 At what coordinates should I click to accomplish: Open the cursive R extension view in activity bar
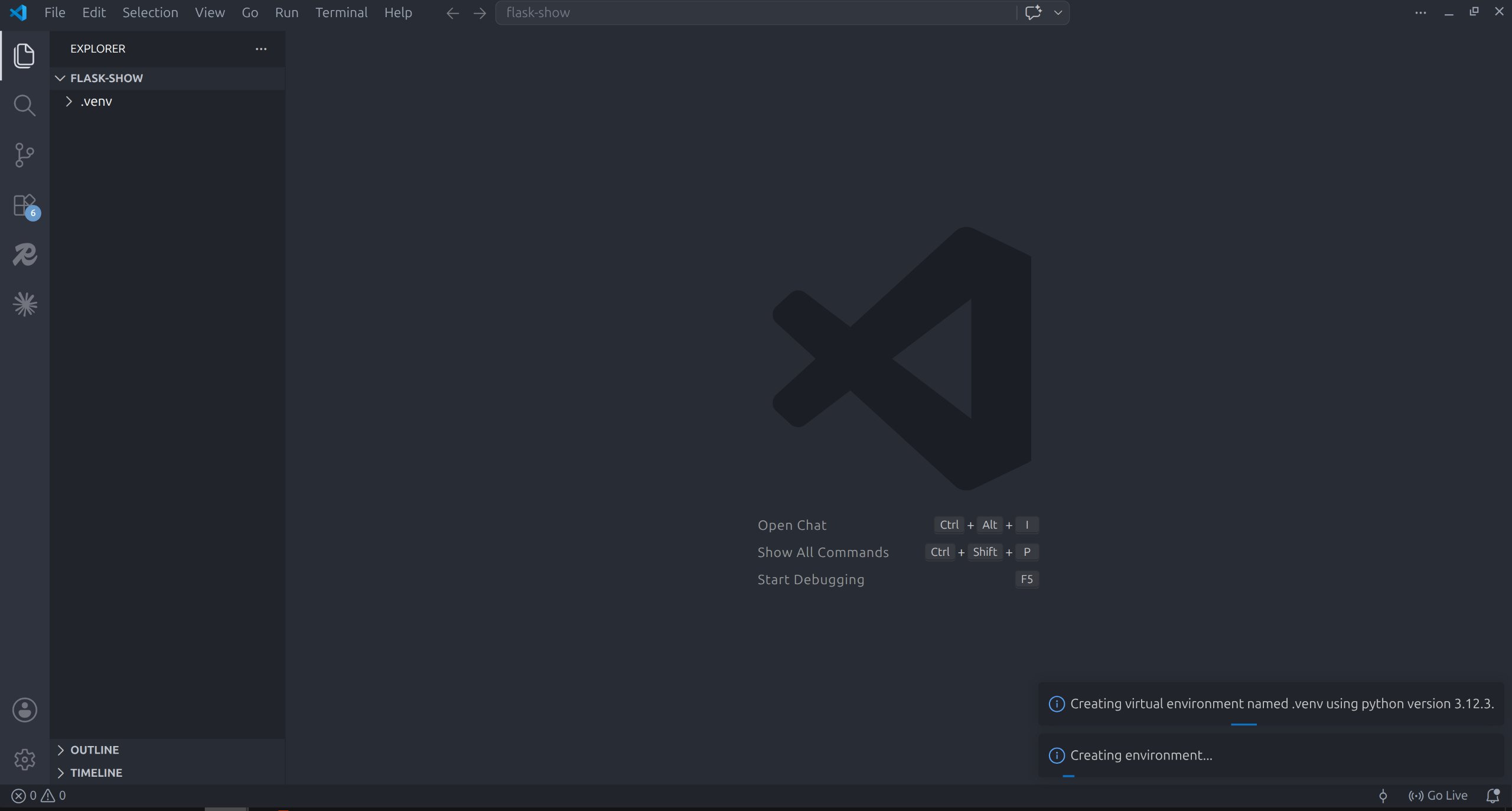coord(25,255)
